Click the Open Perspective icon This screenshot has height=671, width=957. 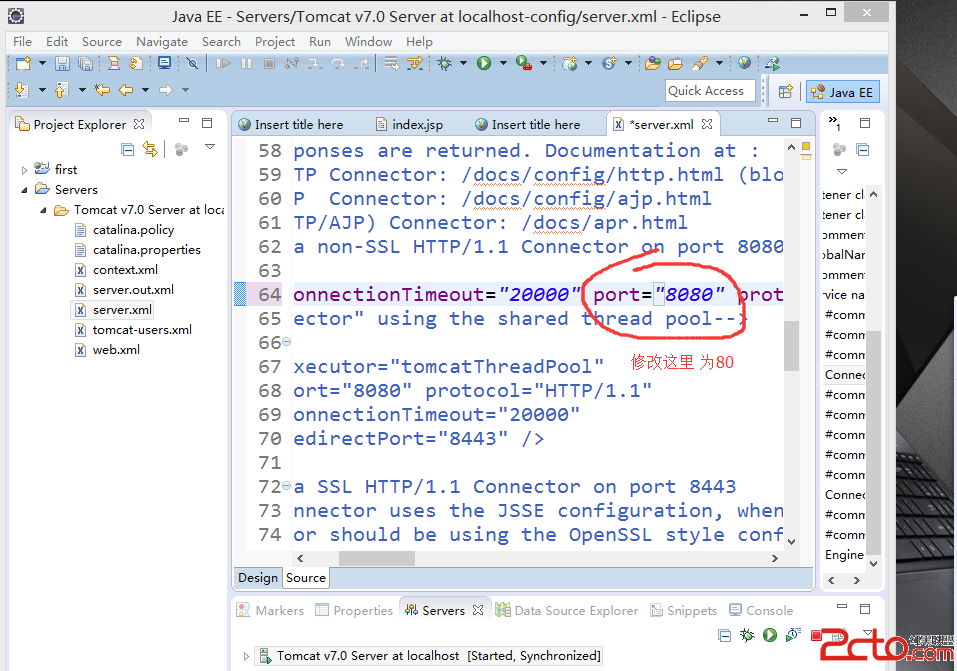point(785,92)
